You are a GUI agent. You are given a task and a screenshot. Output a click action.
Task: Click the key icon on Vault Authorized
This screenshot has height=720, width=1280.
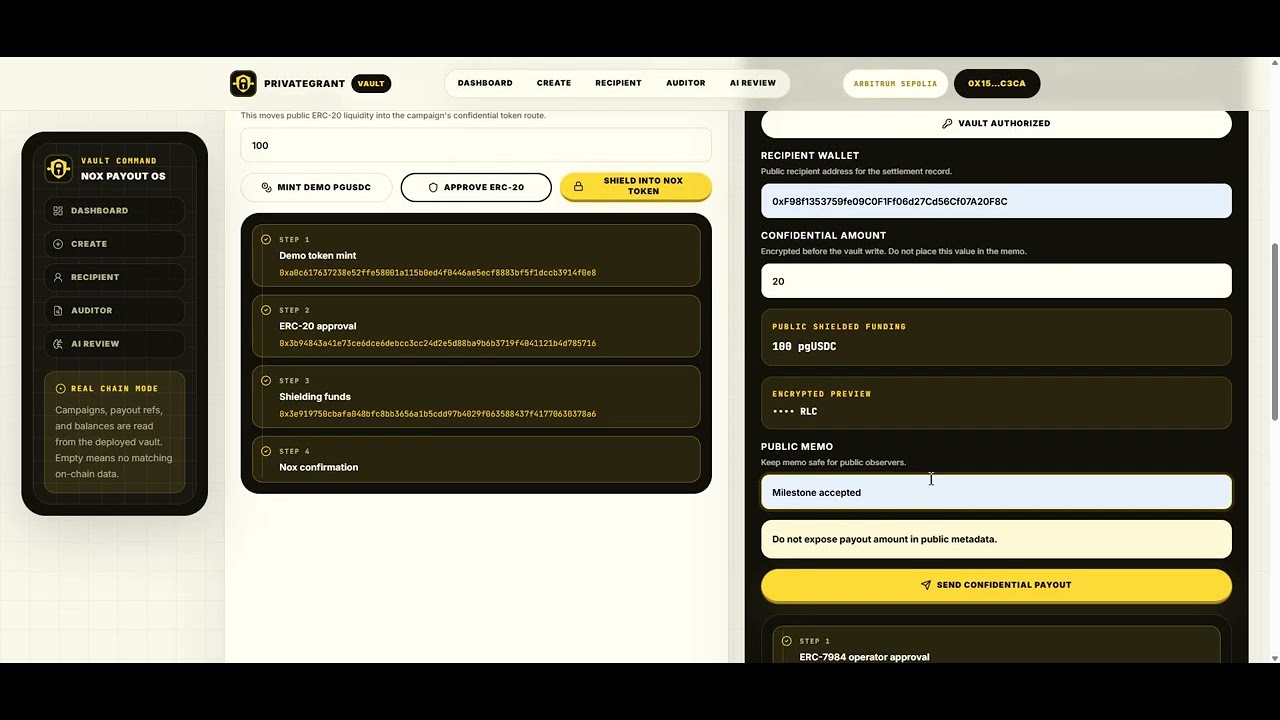[947, 124]
